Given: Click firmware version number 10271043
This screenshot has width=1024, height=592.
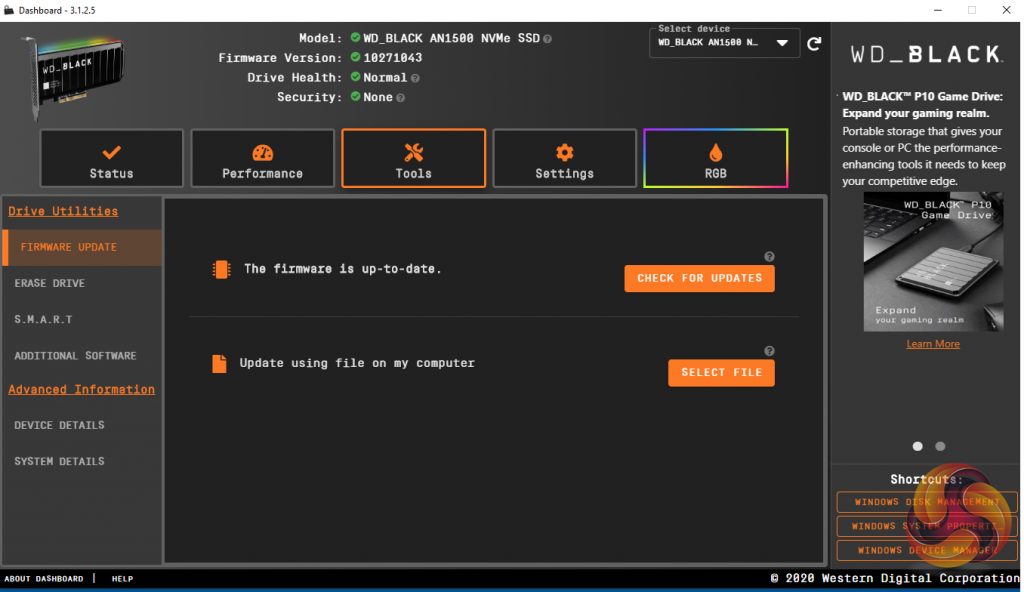Looking at the screenshot, I should tap(392, 58).
